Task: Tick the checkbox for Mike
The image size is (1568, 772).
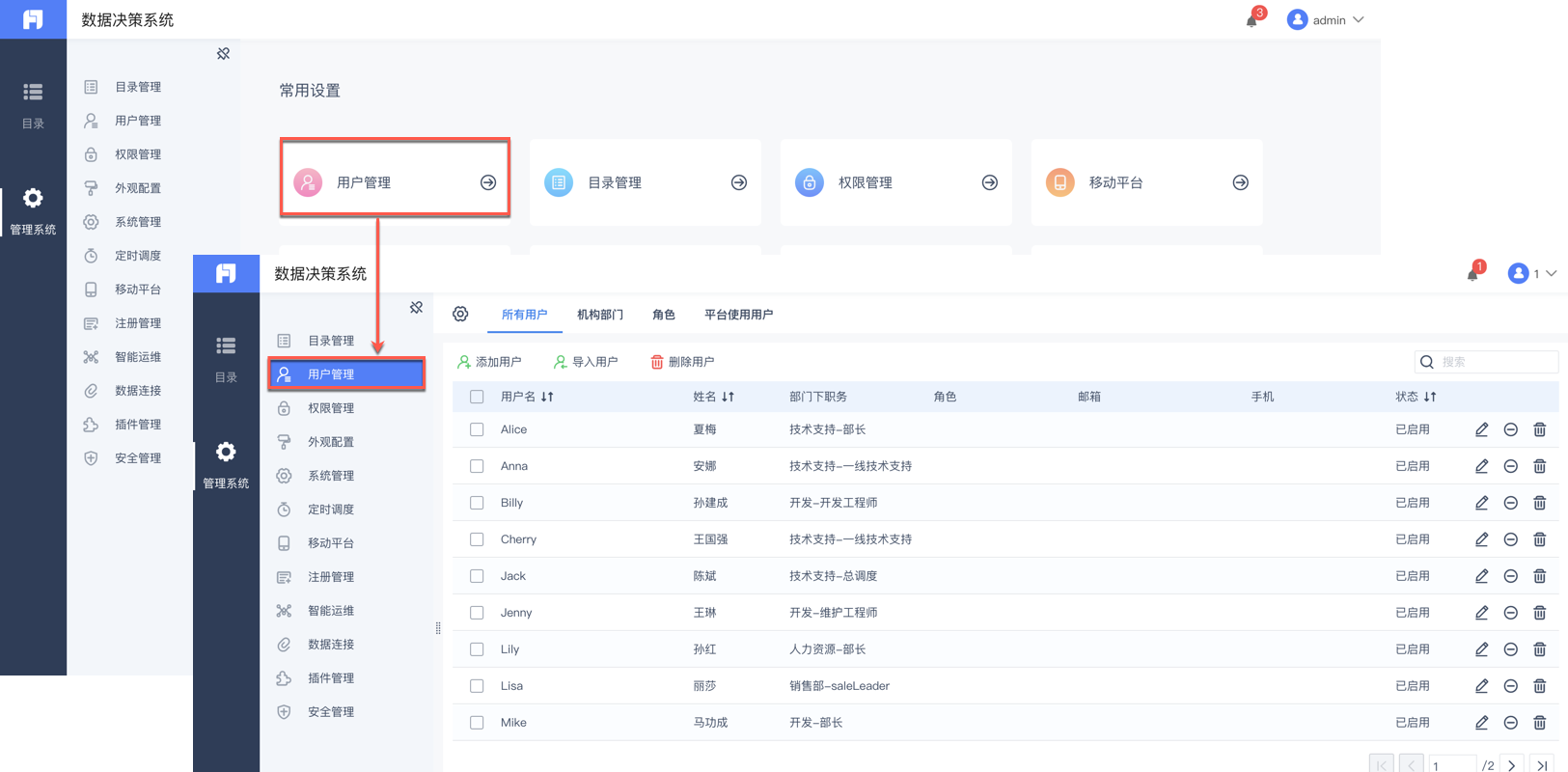Action: click(x=477, y=723)
